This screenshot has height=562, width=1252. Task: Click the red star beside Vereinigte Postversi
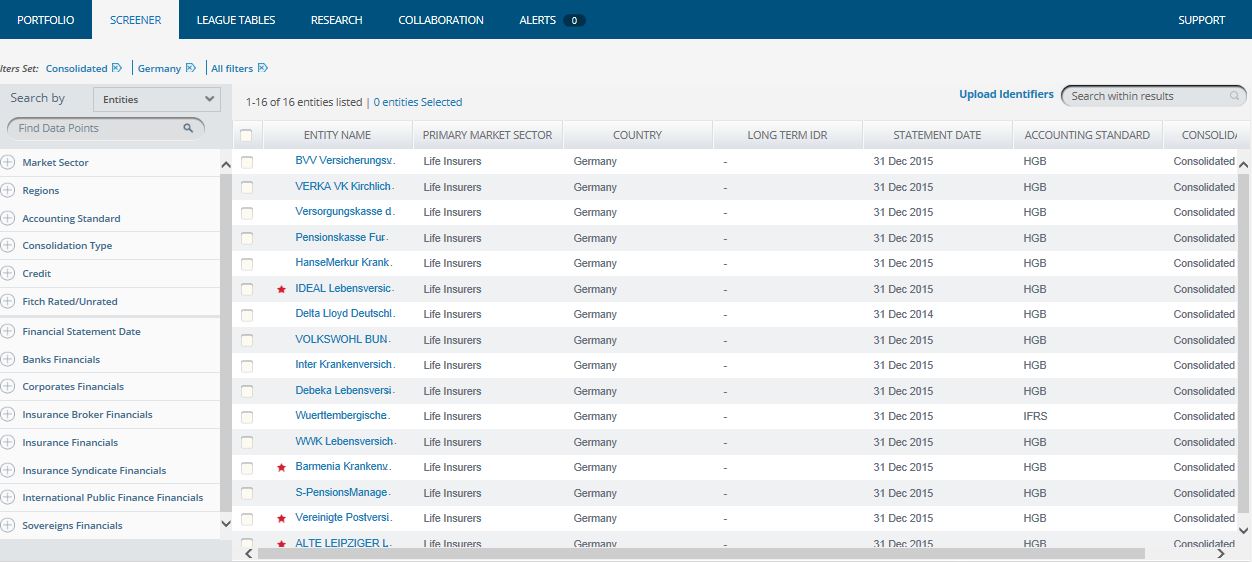point(281,518)
